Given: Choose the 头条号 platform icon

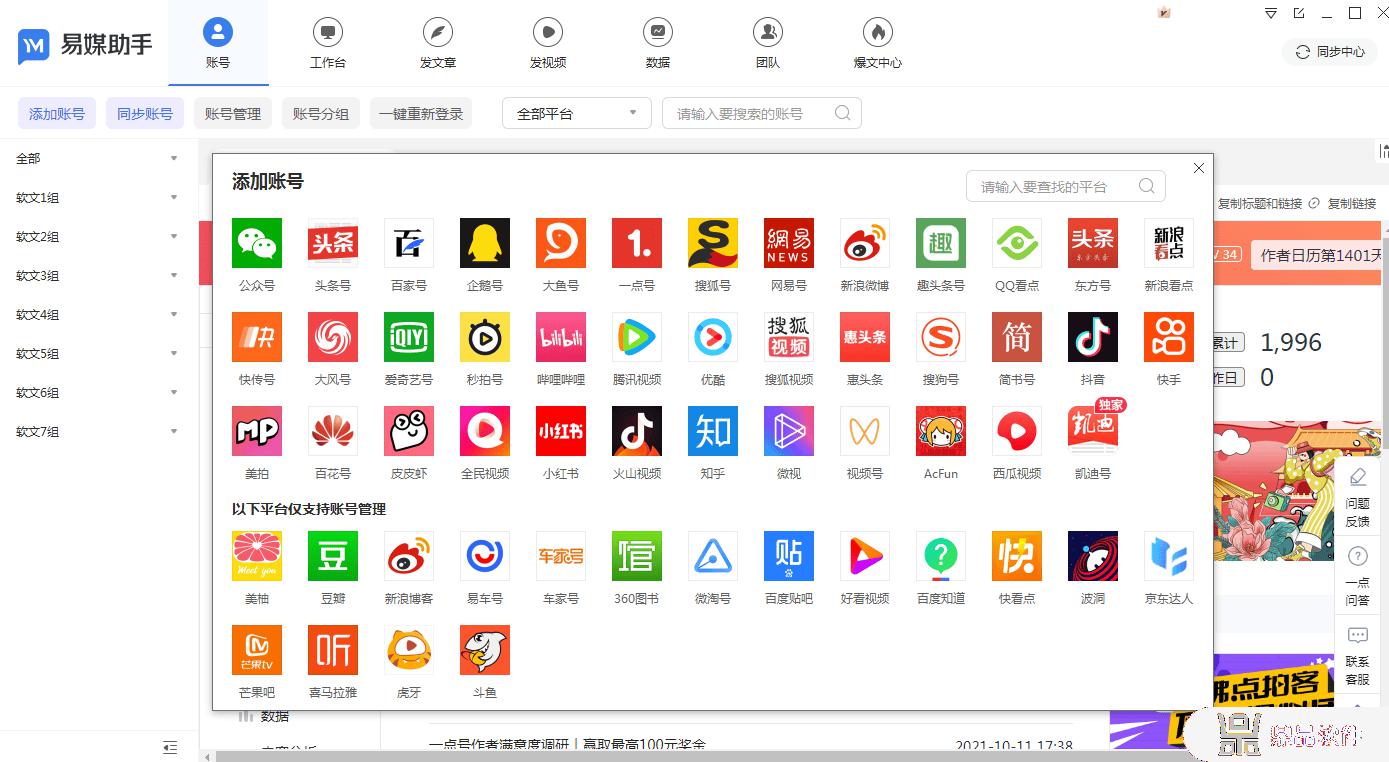Looking at the screenshot, I should [x=333, y=243].
